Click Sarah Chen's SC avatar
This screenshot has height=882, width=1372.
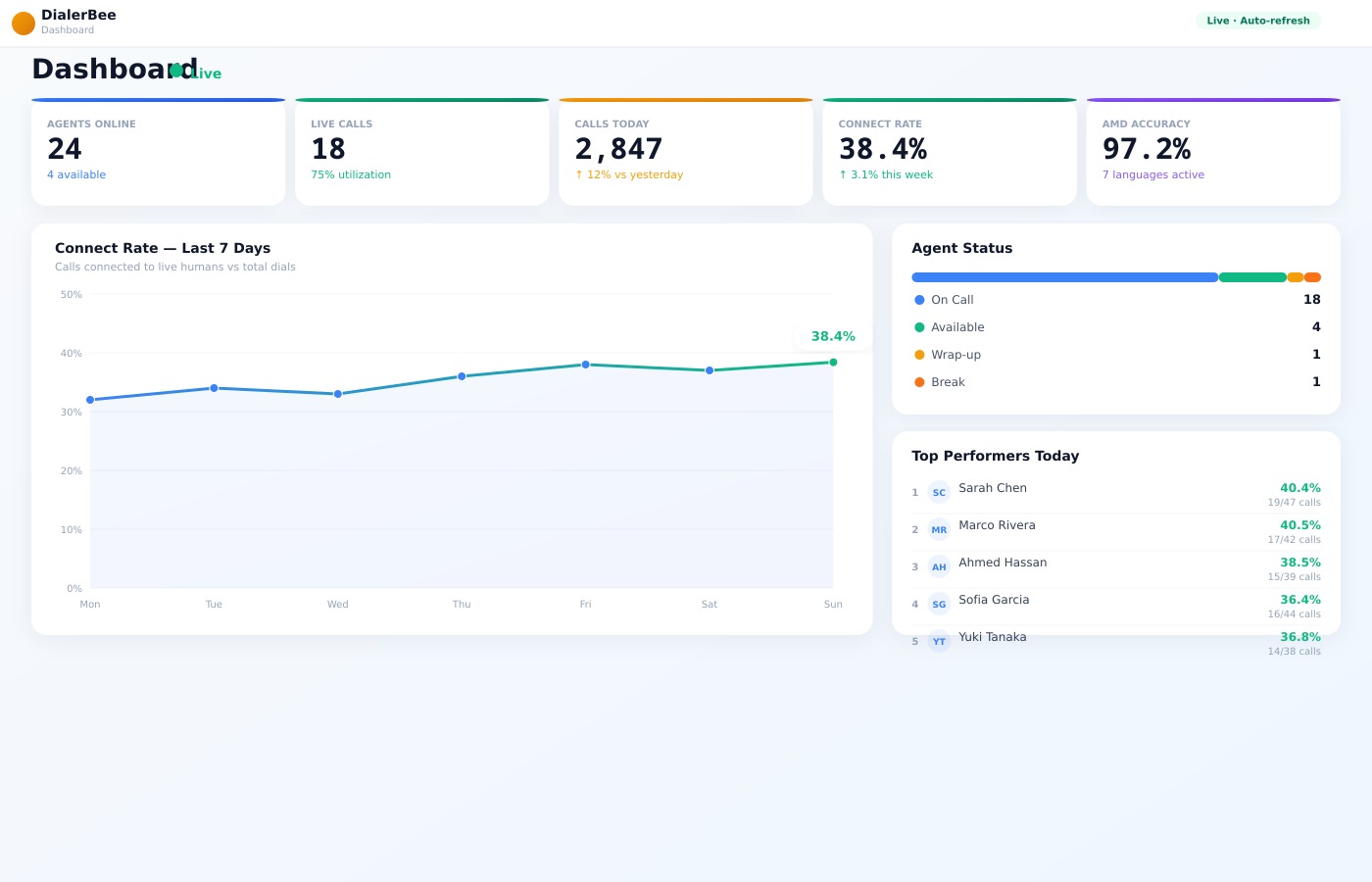(939, 493)
